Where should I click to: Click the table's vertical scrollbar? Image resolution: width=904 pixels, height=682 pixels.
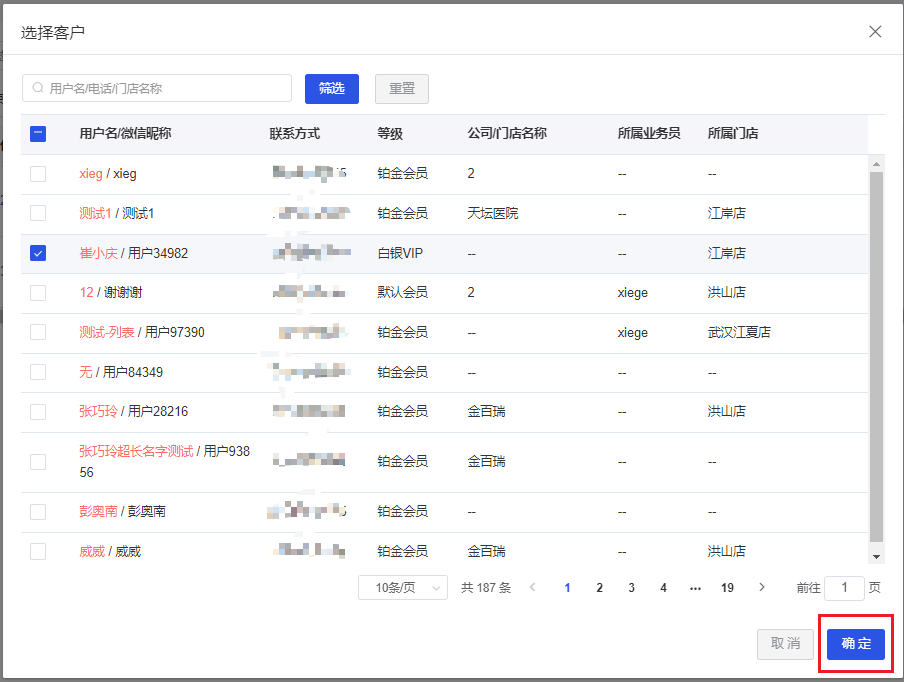879,350
